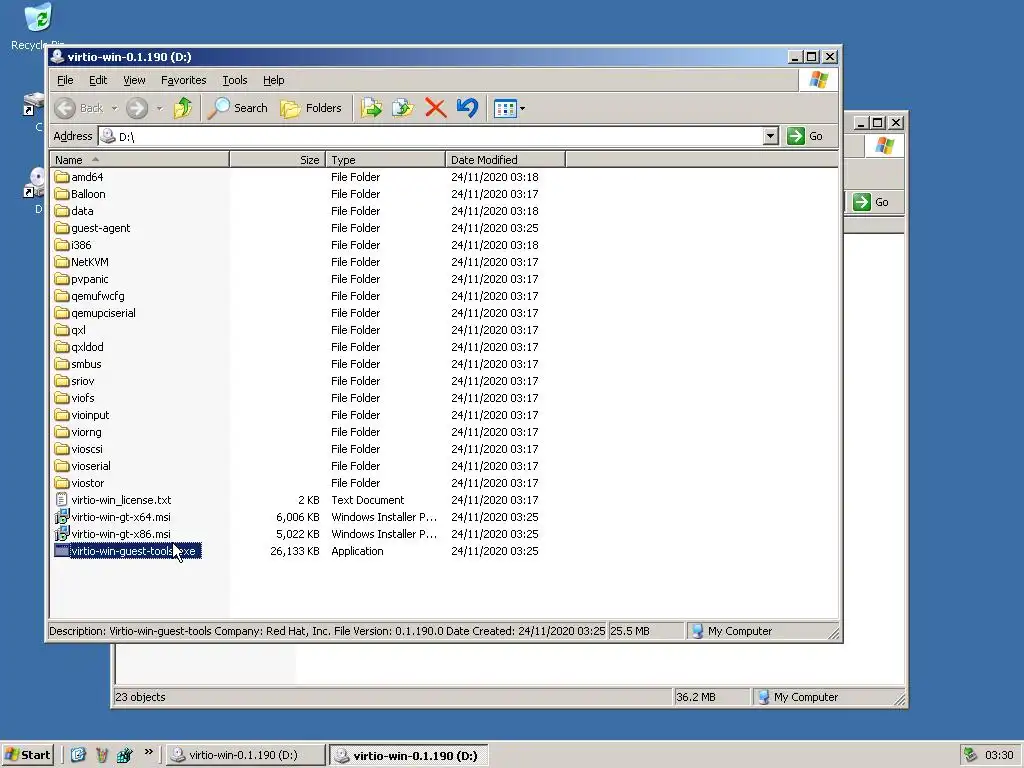Open the Forward history dropdown arrow
1024x768 pixels.
pyautogui.click(x=159, y=108)
